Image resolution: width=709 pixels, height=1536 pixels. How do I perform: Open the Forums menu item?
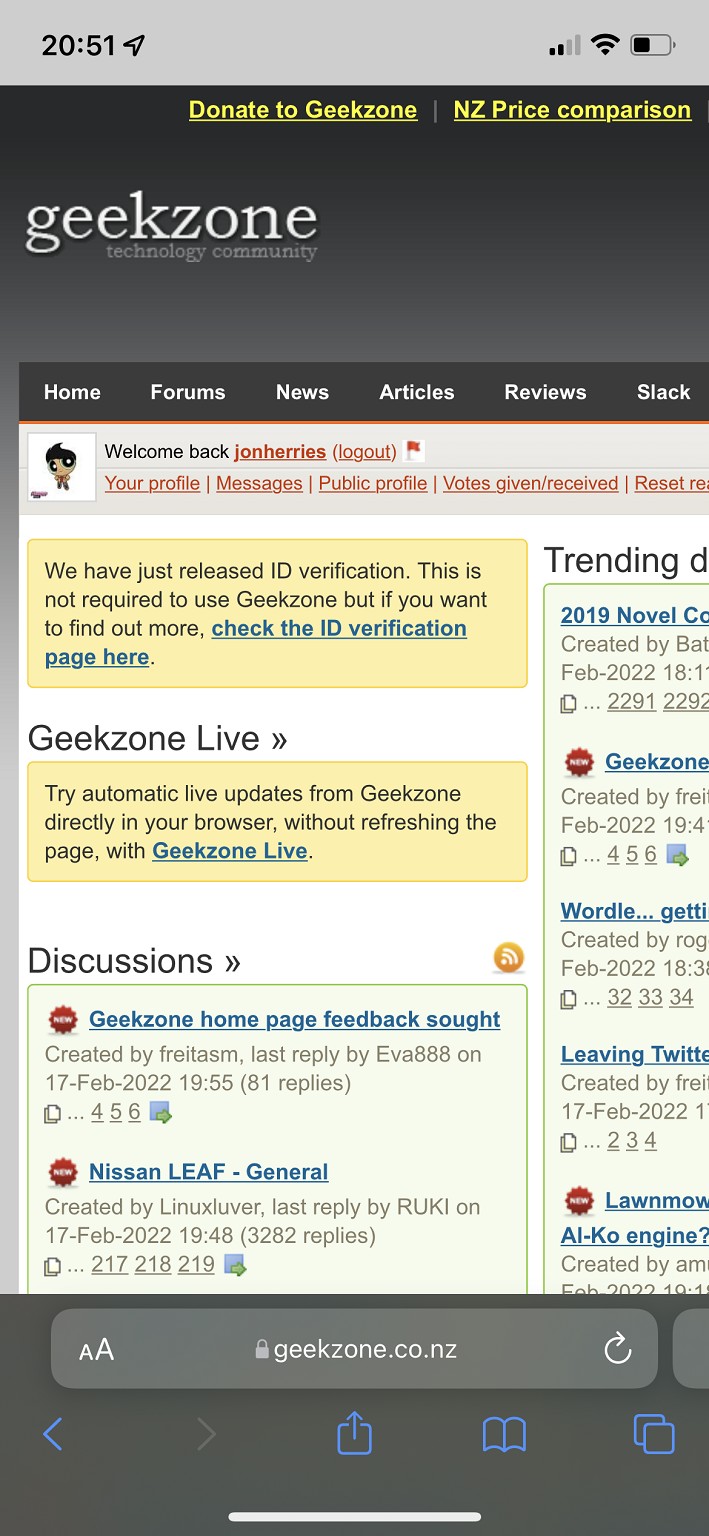188,392
